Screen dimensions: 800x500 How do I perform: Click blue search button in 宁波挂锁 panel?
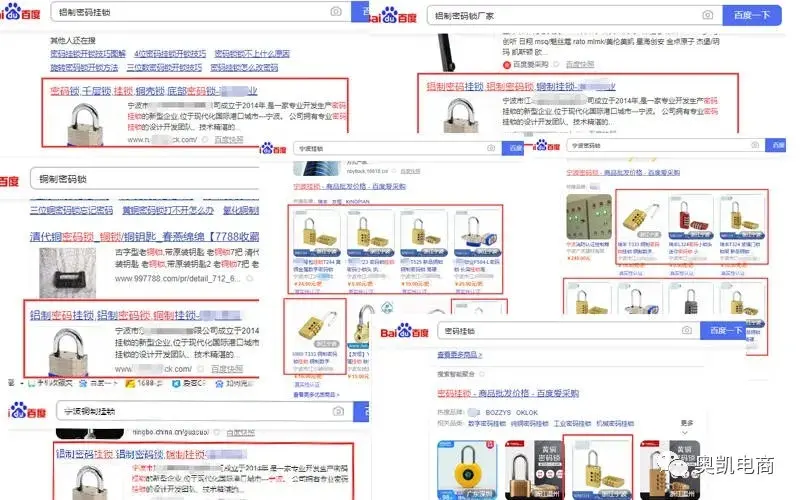click(x=513, y=148)
